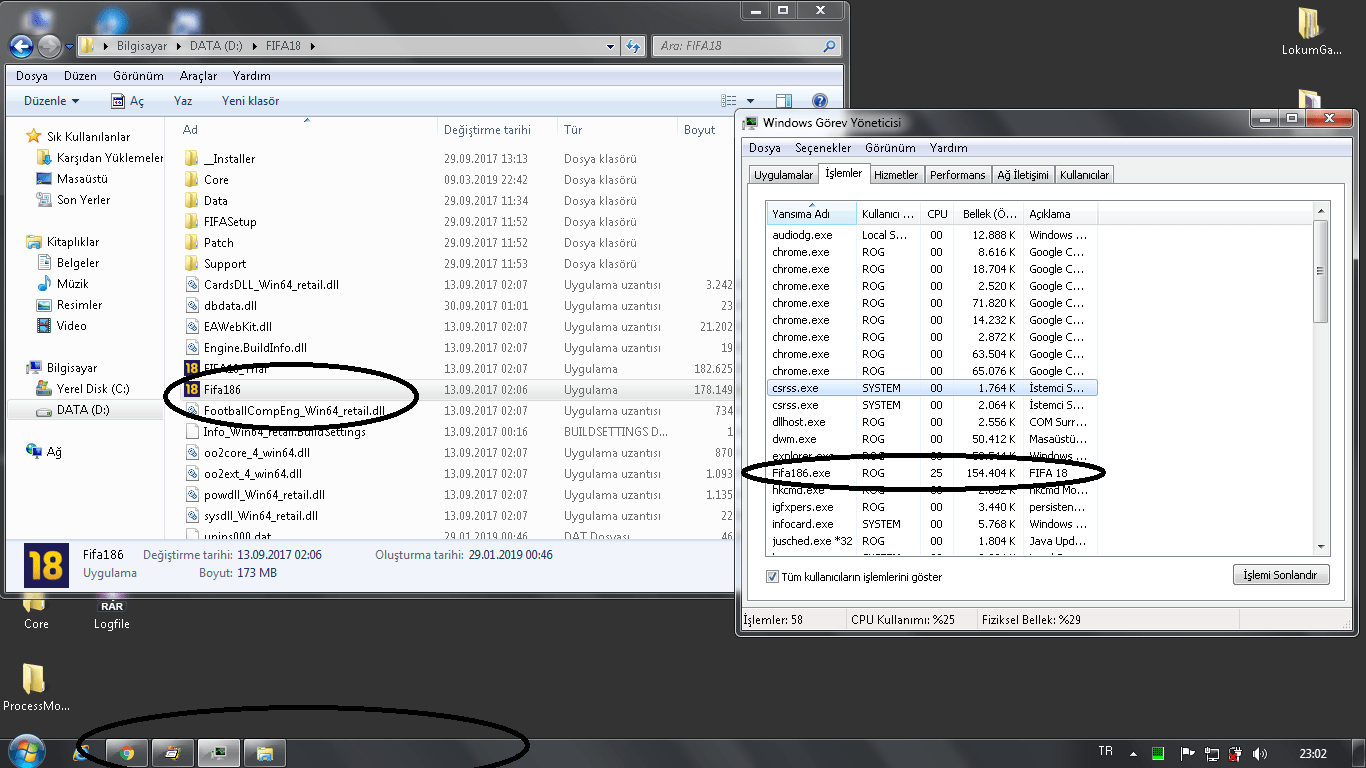The image size is (1366, 768).
Task: Switch to Windows Explorer taskbar icon
Action: (265, 753)
